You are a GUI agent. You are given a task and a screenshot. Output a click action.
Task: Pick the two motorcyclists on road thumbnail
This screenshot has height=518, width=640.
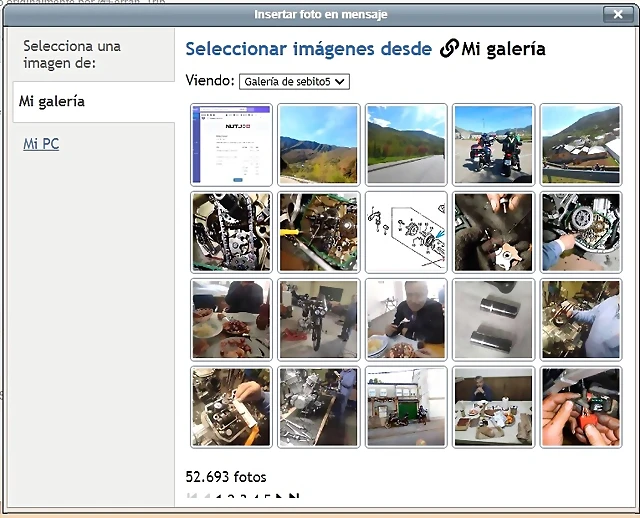(493, 145)
